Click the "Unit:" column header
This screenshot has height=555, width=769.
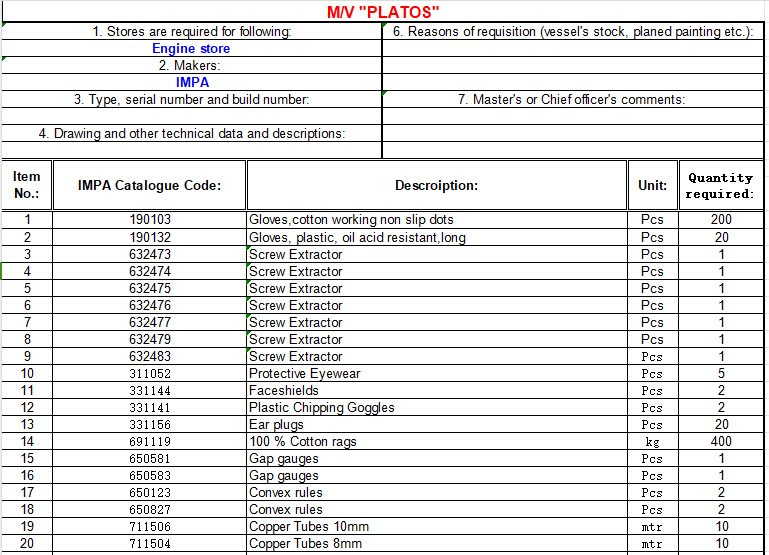pos(652,185)
